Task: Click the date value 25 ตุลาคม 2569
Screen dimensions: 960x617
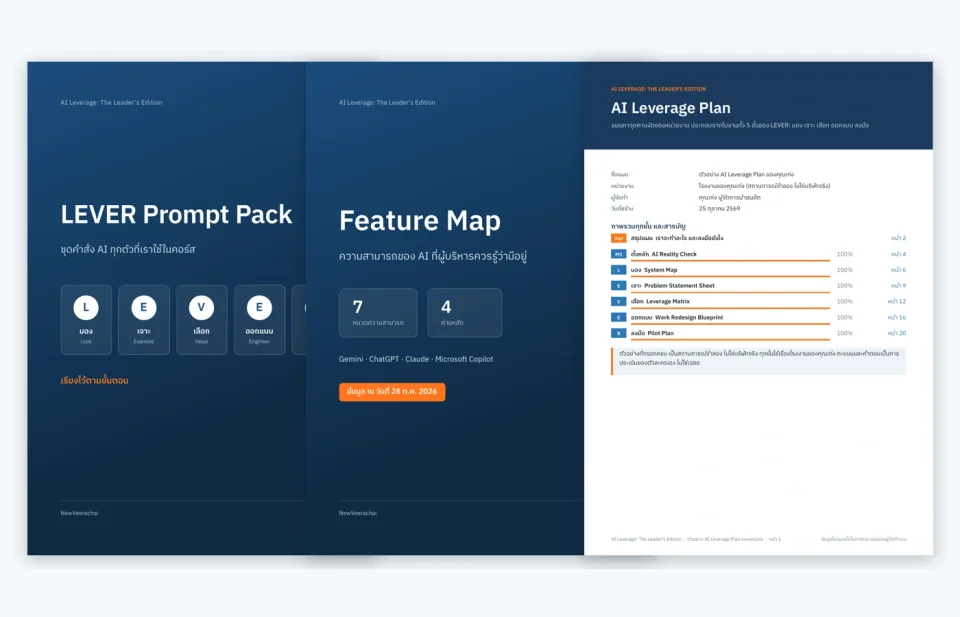Action: (719, 209)
